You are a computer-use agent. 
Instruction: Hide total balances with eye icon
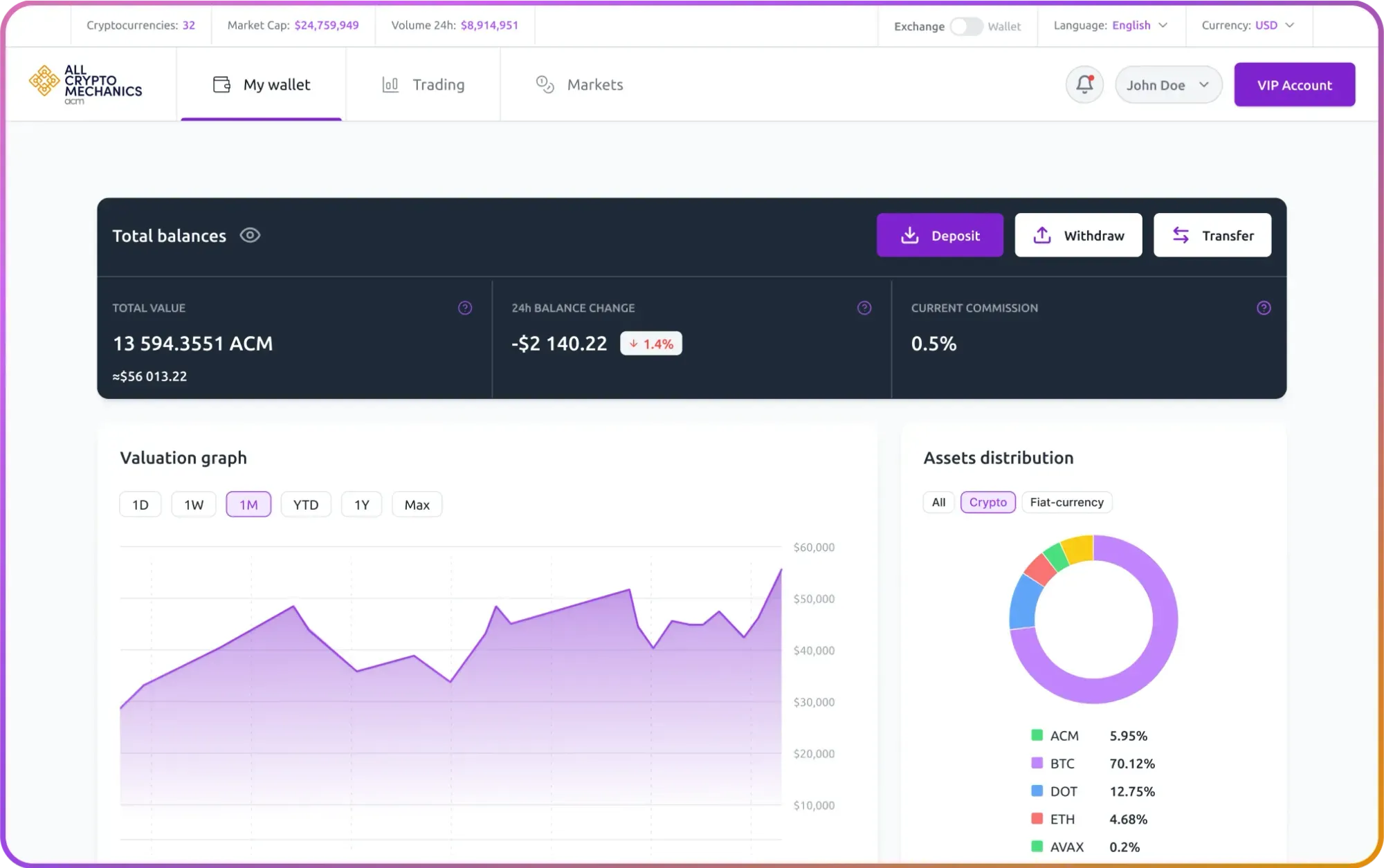250,235
